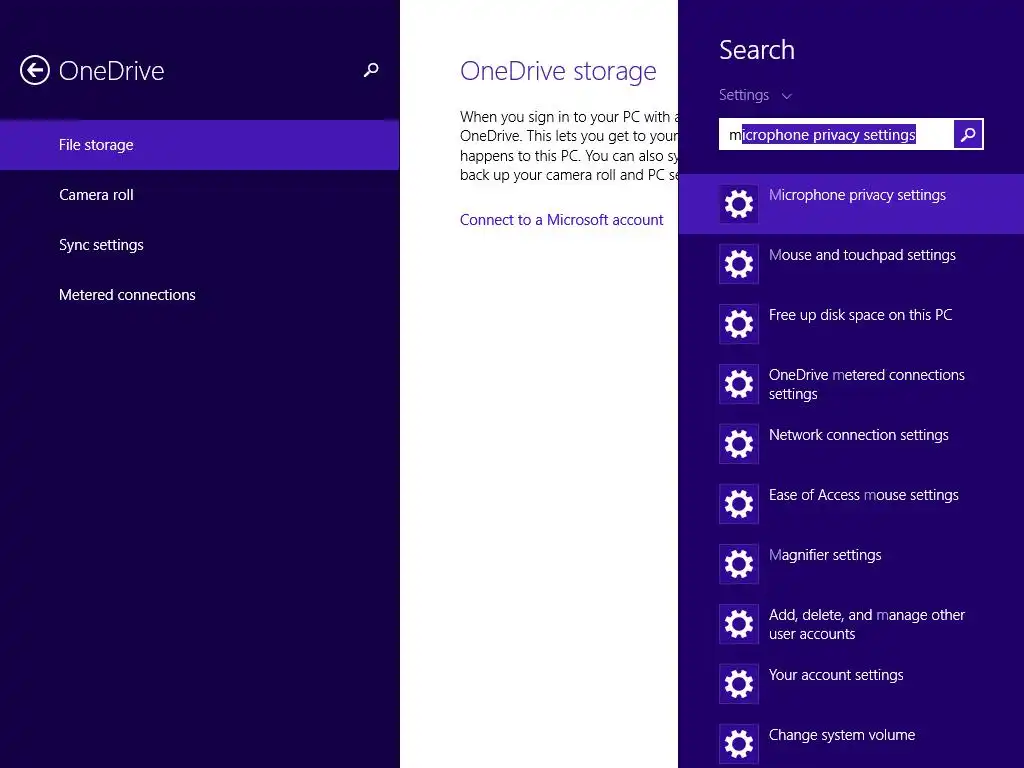Open Microphone privacy settings result
The height and width of the screenshot is (768, 1024).
click(851, 204)
